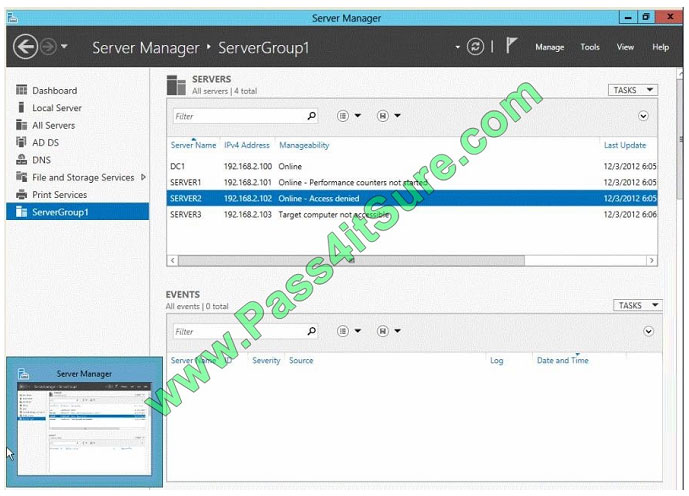Viewport: 689px width, 496px height.
Task: Click the Print Services printer icon
Action: click(x=21, y=194)
